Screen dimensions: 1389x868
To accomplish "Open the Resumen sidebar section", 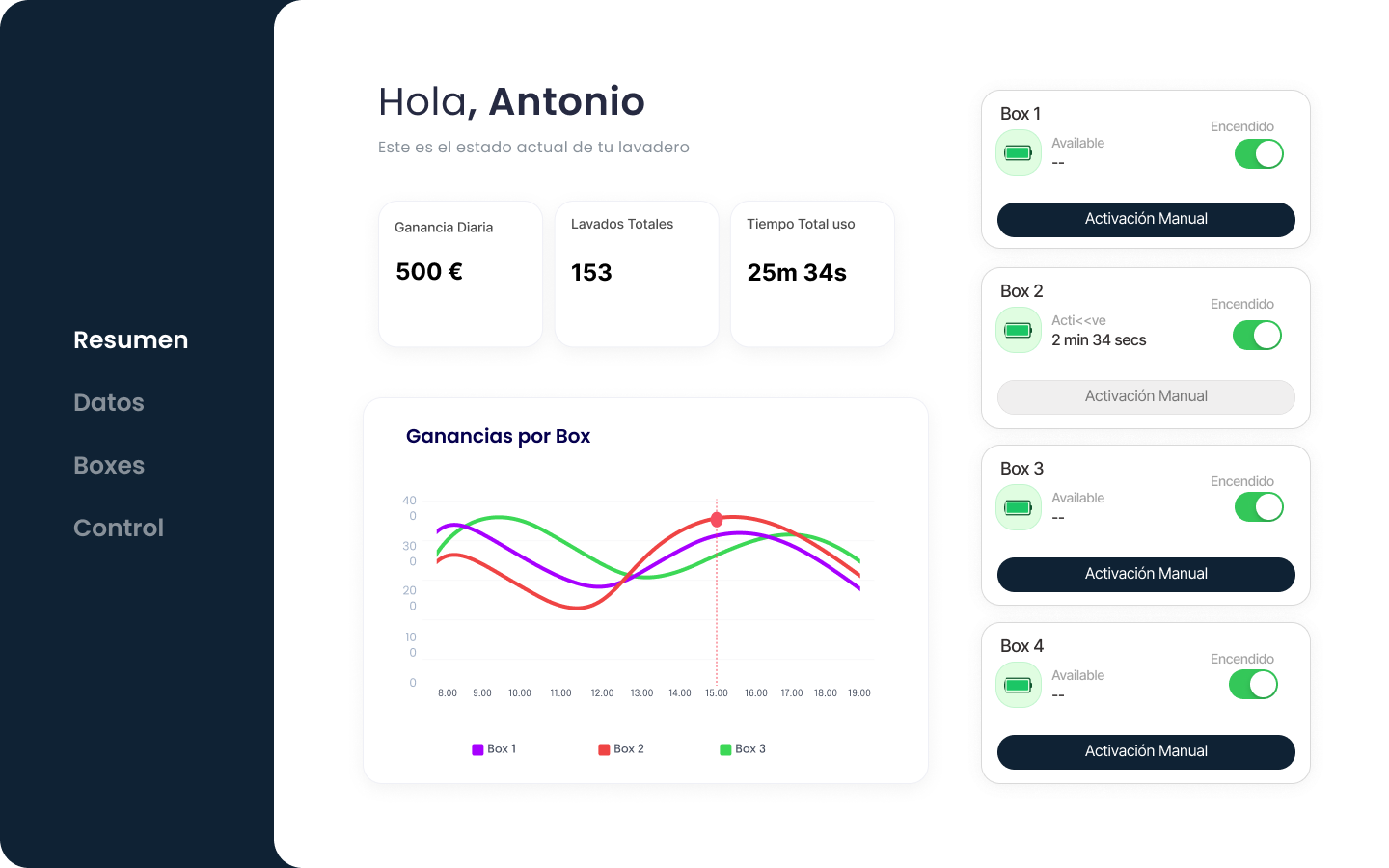I will 130,339.
